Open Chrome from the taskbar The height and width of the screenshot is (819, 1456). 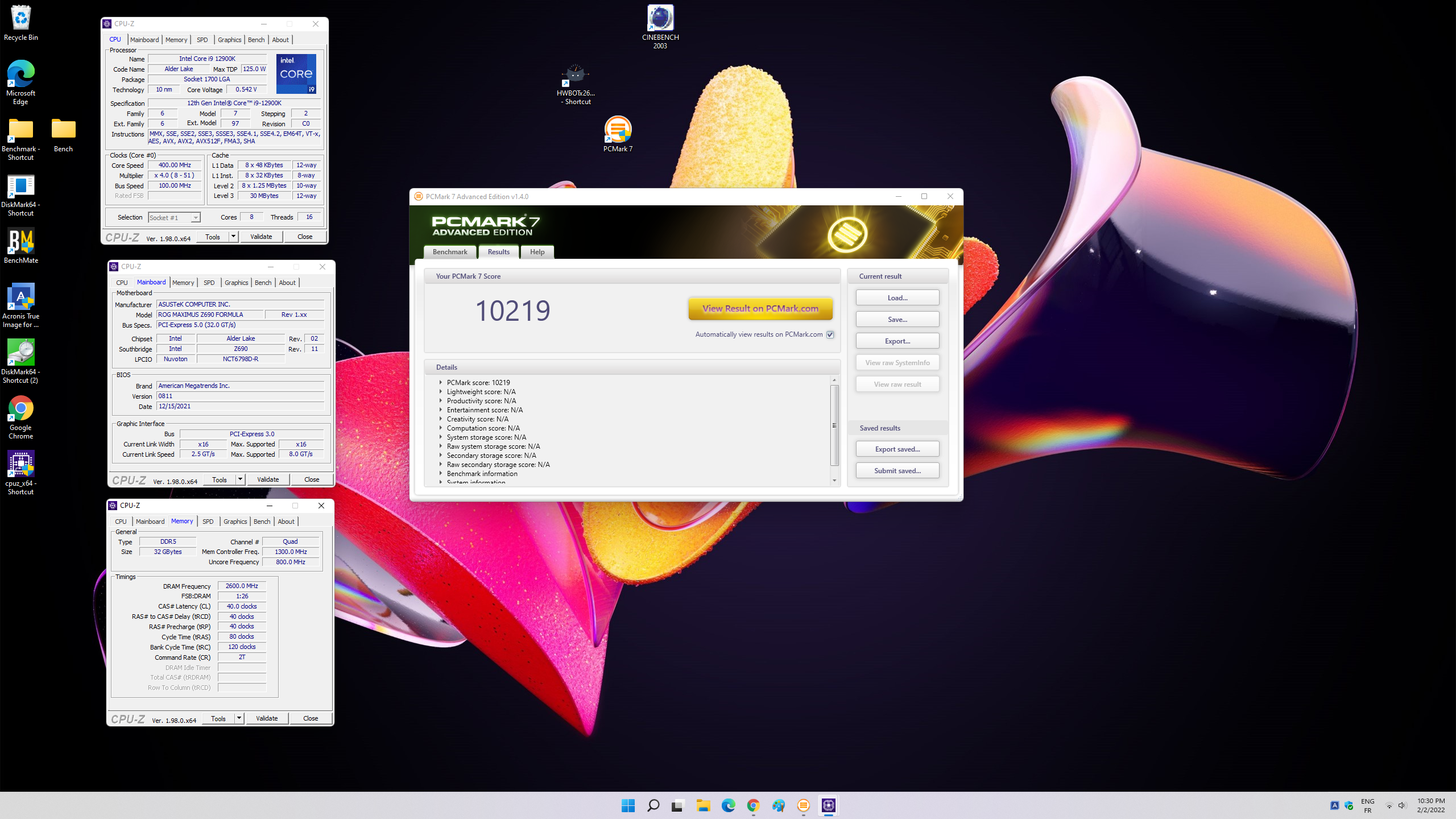click(753, 805)
